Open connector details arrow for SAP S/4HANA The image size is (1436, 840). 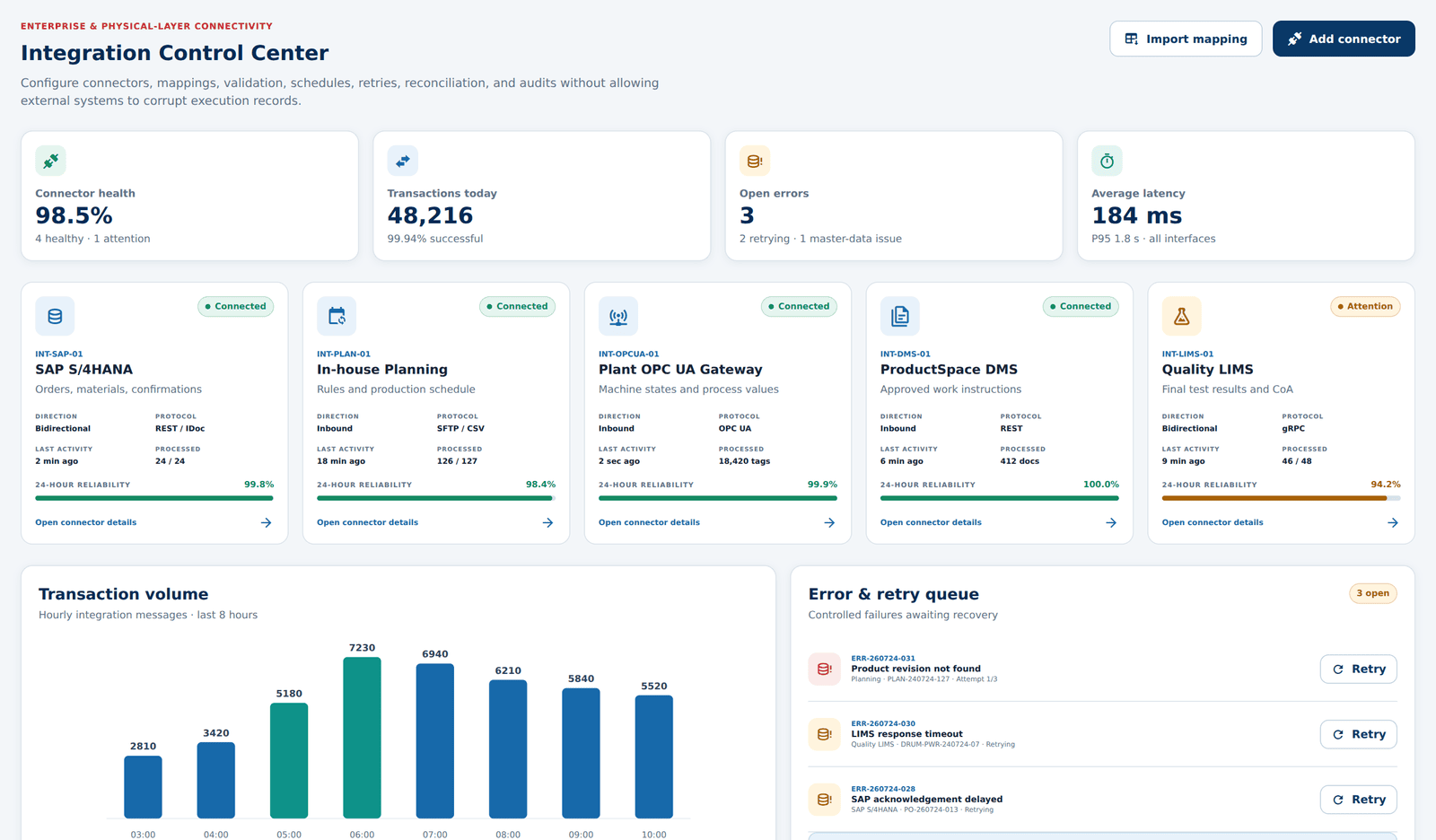[267, 522]
